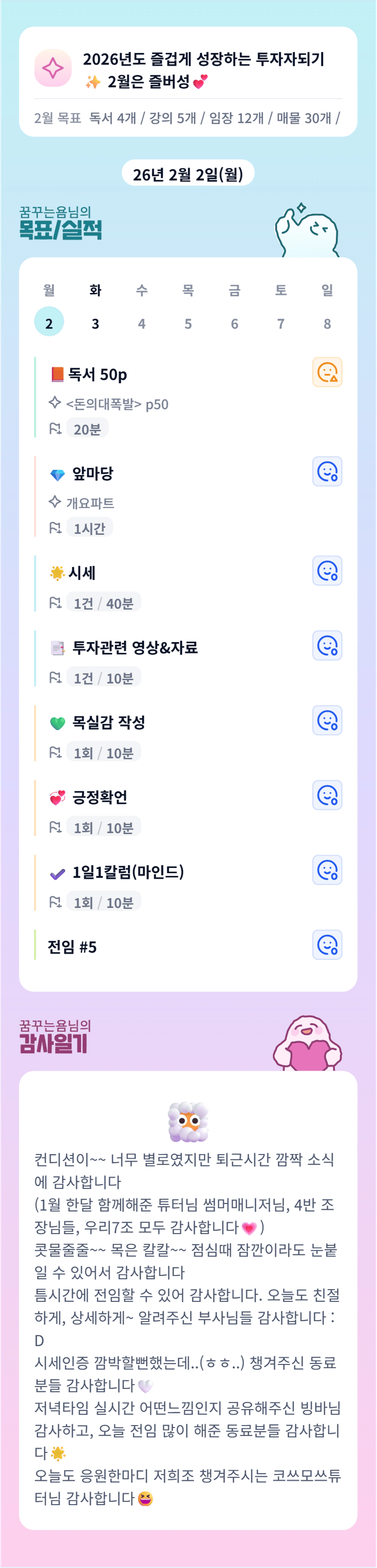Select Sunday the 8th in week calendar
377x1568 pixels.
[x=327, y=323]
